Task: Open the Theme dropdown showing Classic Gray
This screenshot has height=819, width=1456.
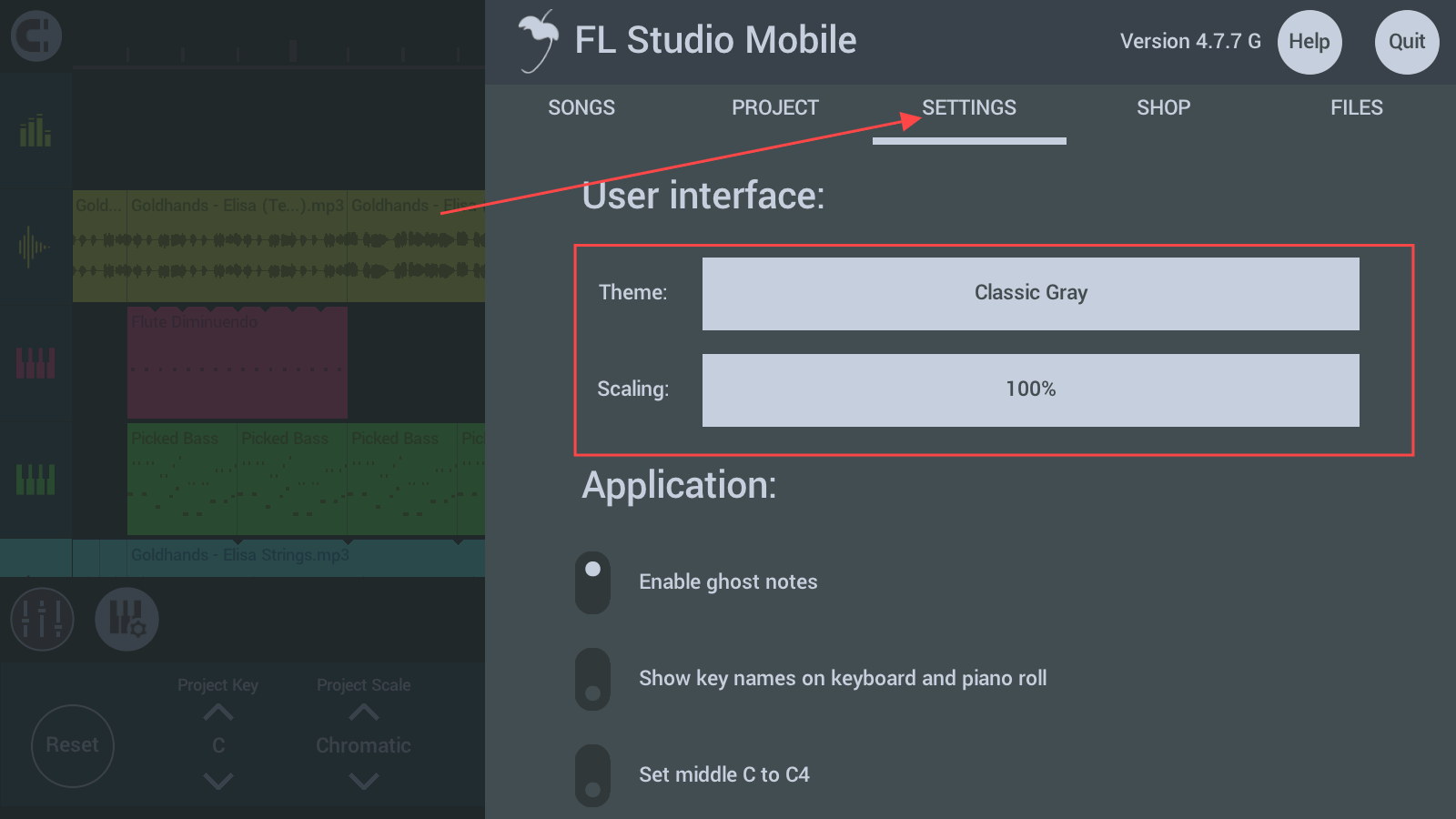Action: coord(1030,294)
